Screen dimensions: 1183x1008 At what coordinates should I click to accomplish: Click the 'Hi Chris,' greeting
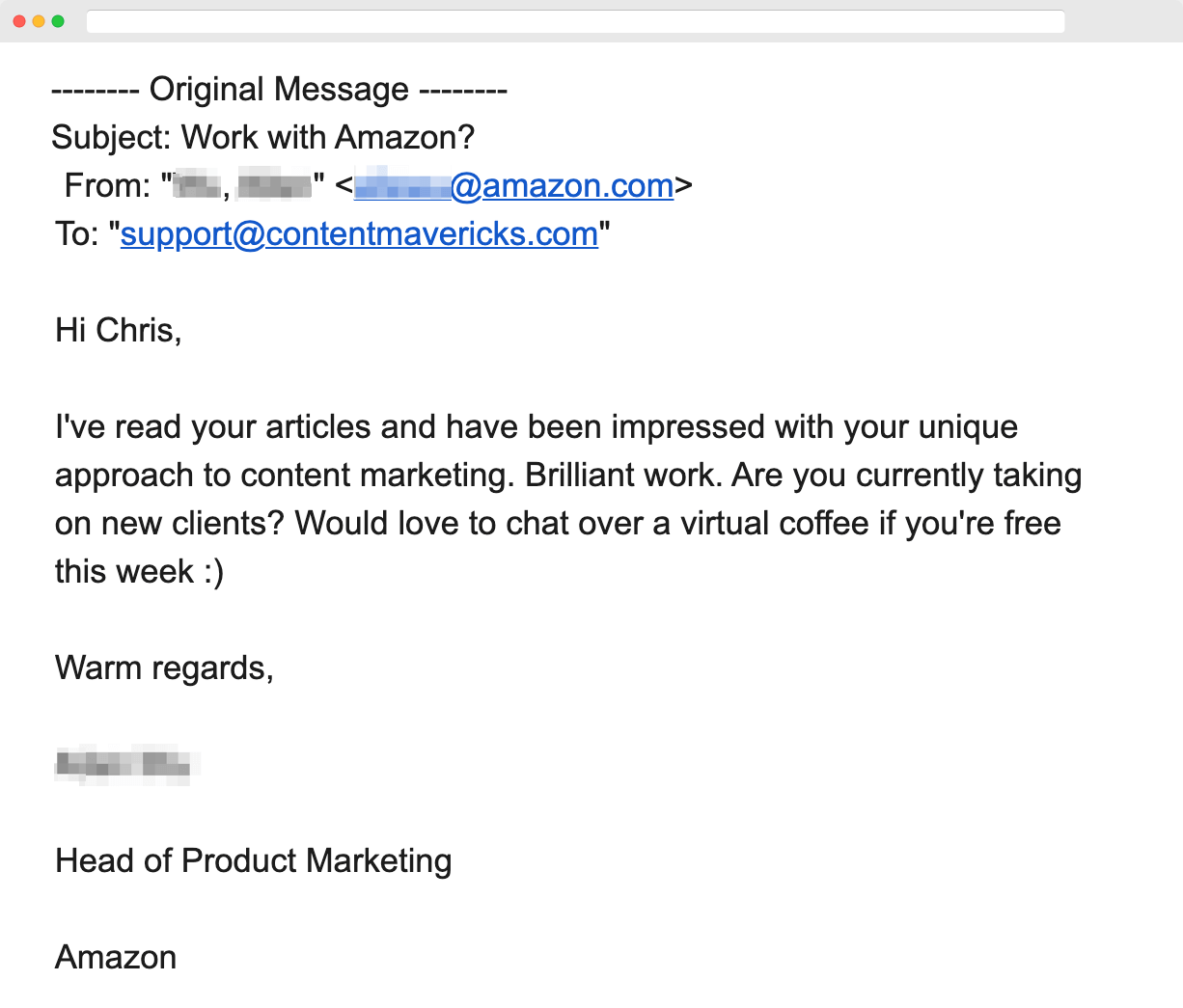point(119,330)
